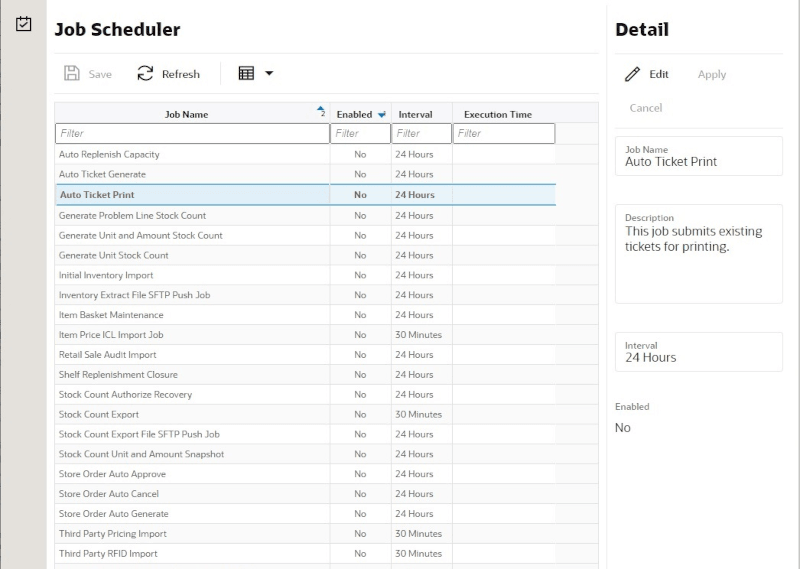Expand the table options dropdown arrow
Screen dimensions: 800x569
click(269, 73)
